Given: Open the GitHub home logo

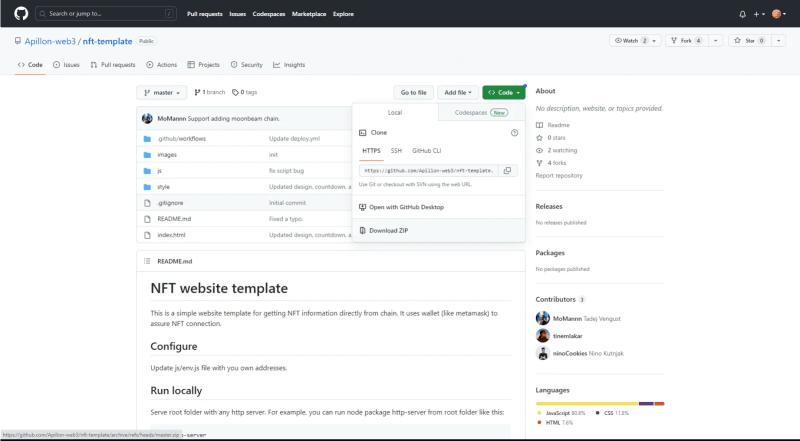Looking at the screenshot, I should point(21,14).
